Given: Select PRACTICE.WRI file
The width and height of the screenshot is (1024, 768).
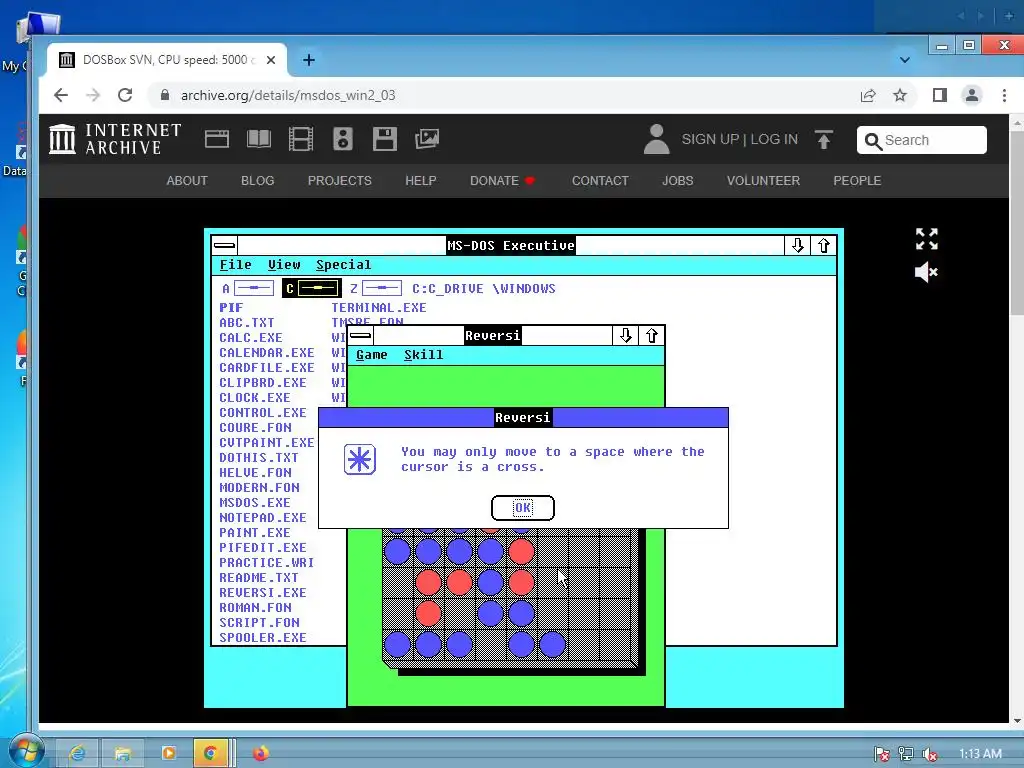Looking at the screenshot, I should 266,563.
